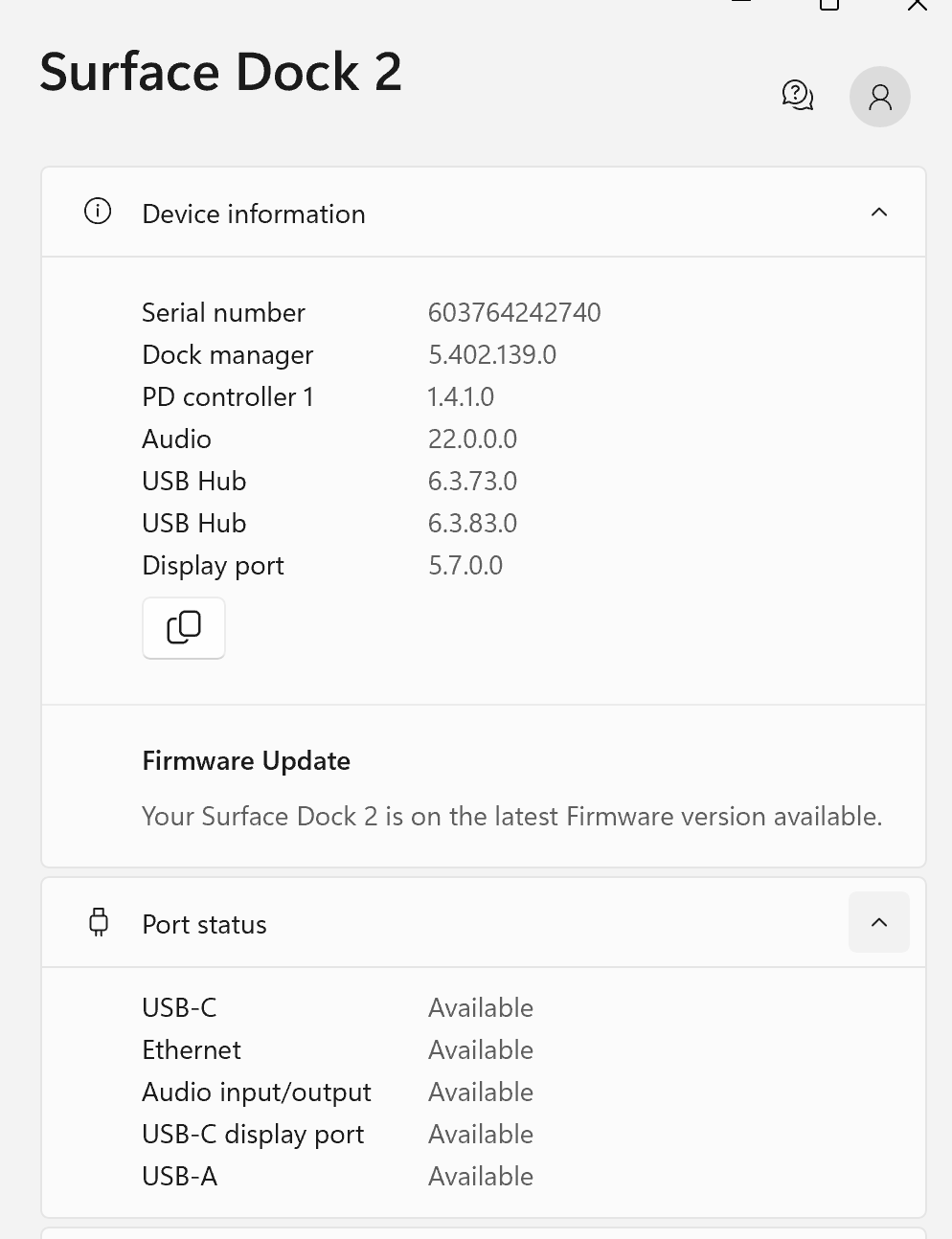
Task: Click the Surface Dock 2 page title
Action: [220, 72]
